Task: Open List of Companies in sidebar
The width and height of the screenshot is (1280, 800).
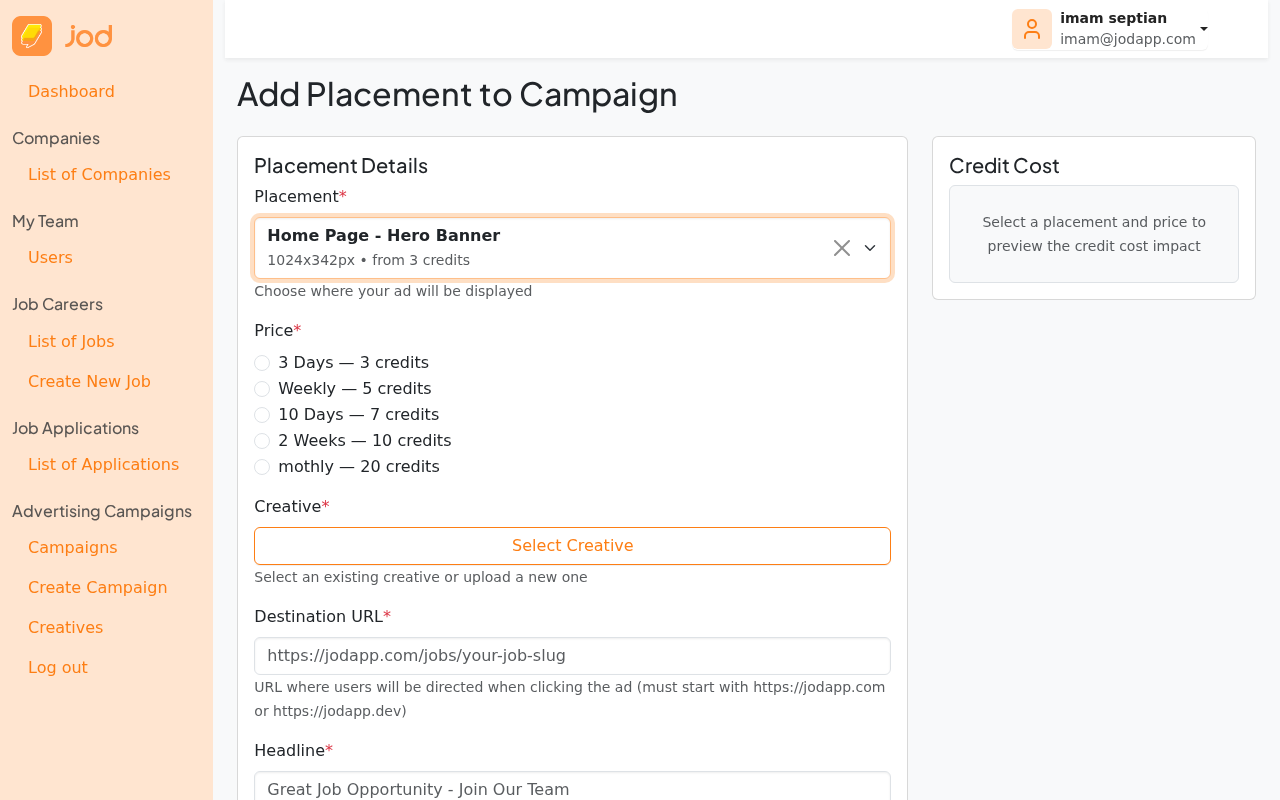Action: [x=99, y=175]
